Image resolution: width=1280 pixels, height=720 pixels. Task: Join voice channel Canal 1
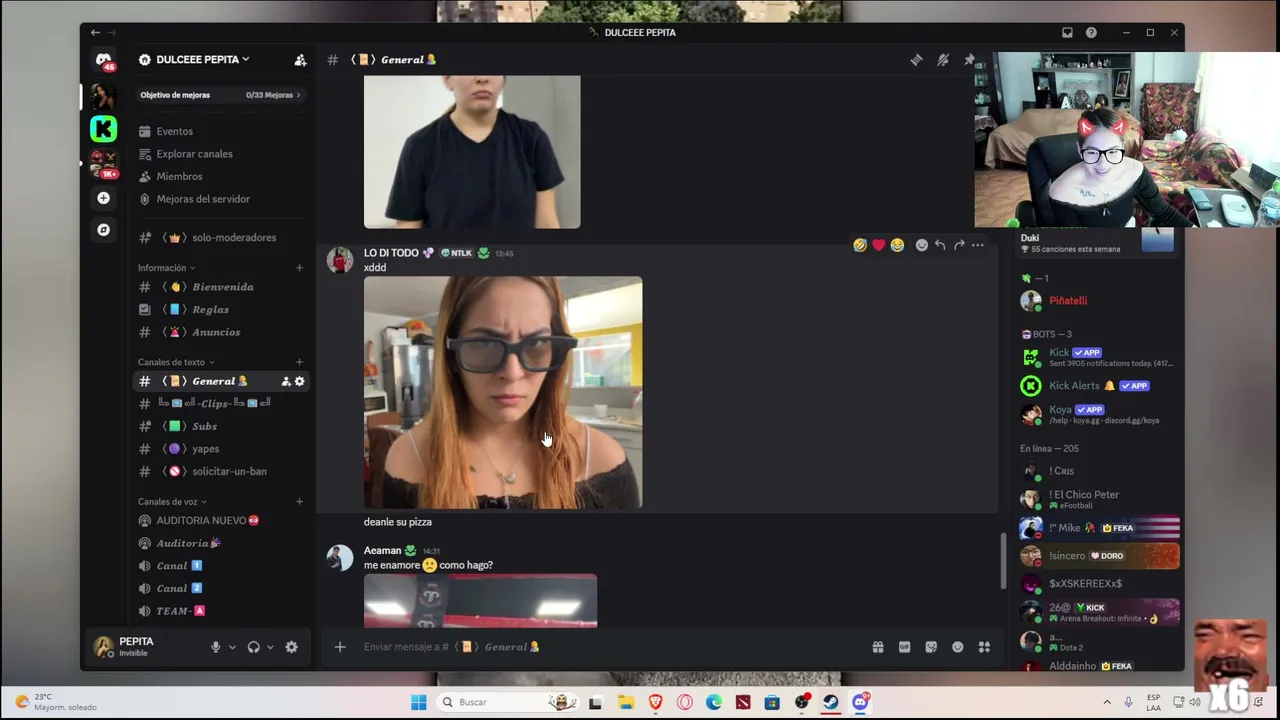220,566
